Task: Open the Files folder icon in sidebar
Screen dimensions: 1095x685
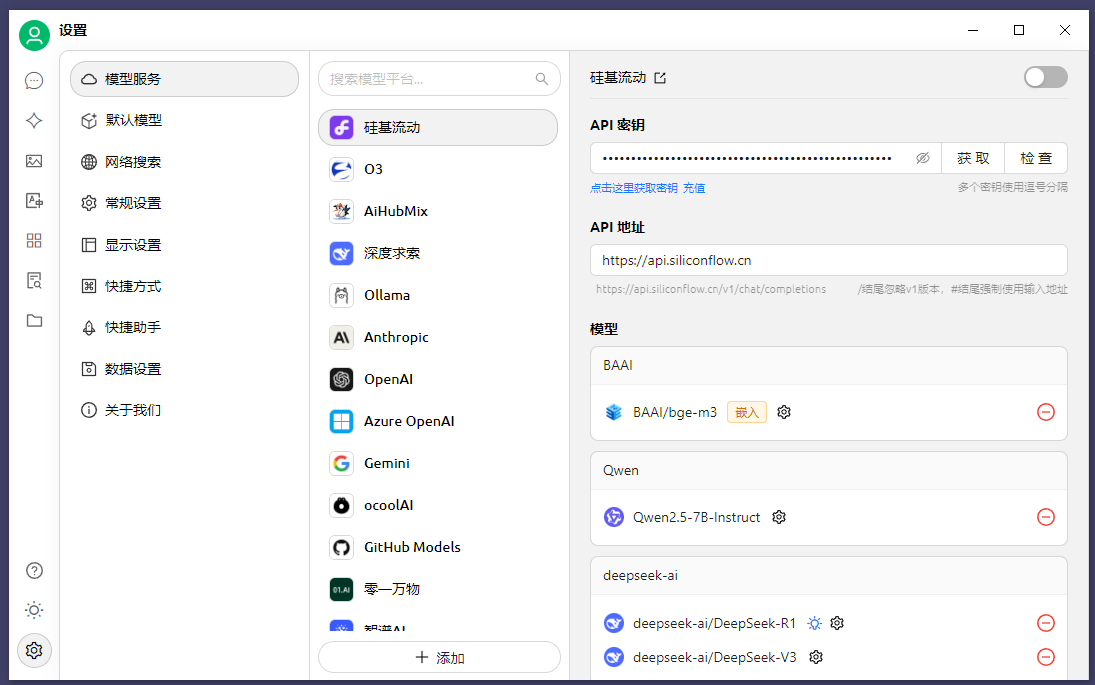Action: (x=33, y=320)
